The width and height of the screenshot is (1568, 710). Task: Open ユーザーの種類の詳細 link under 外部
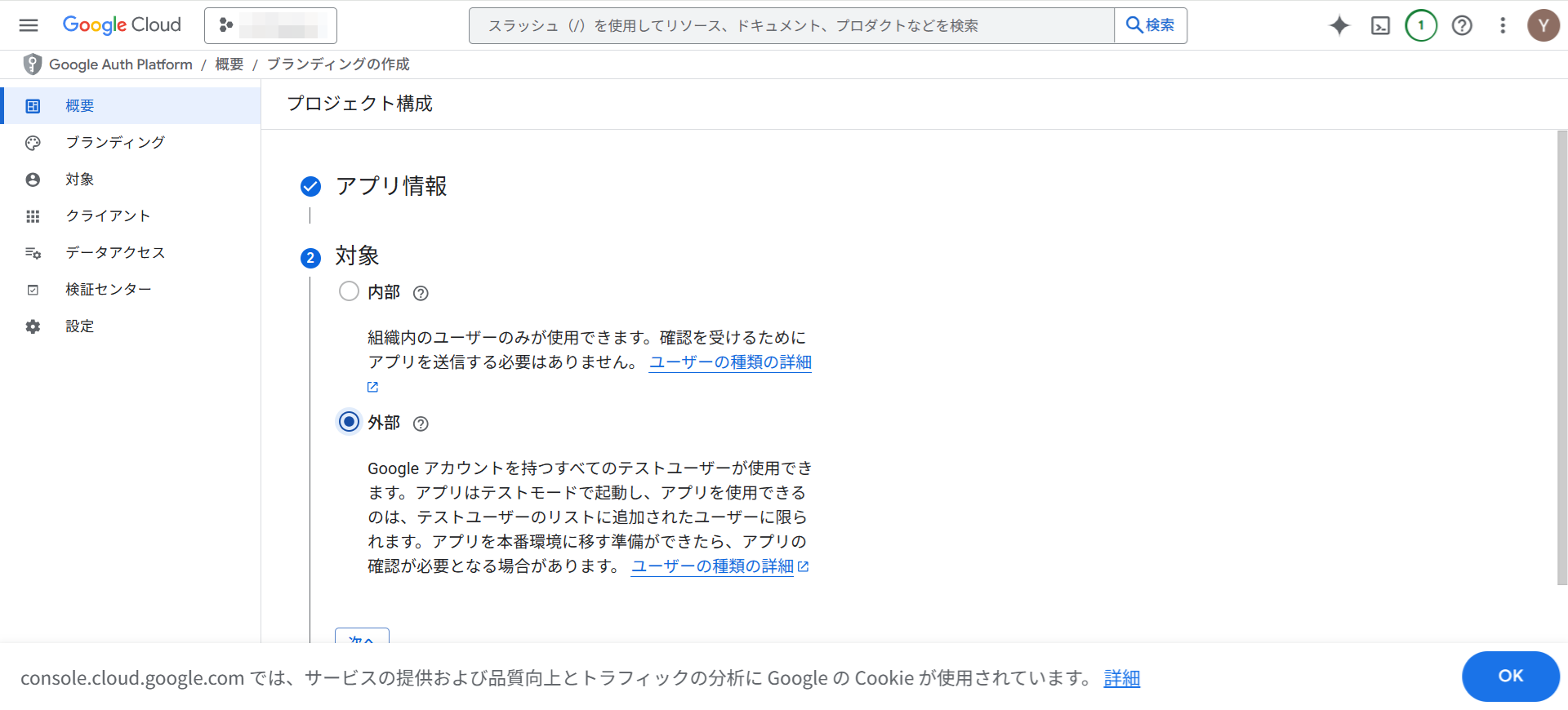[712, 566]
